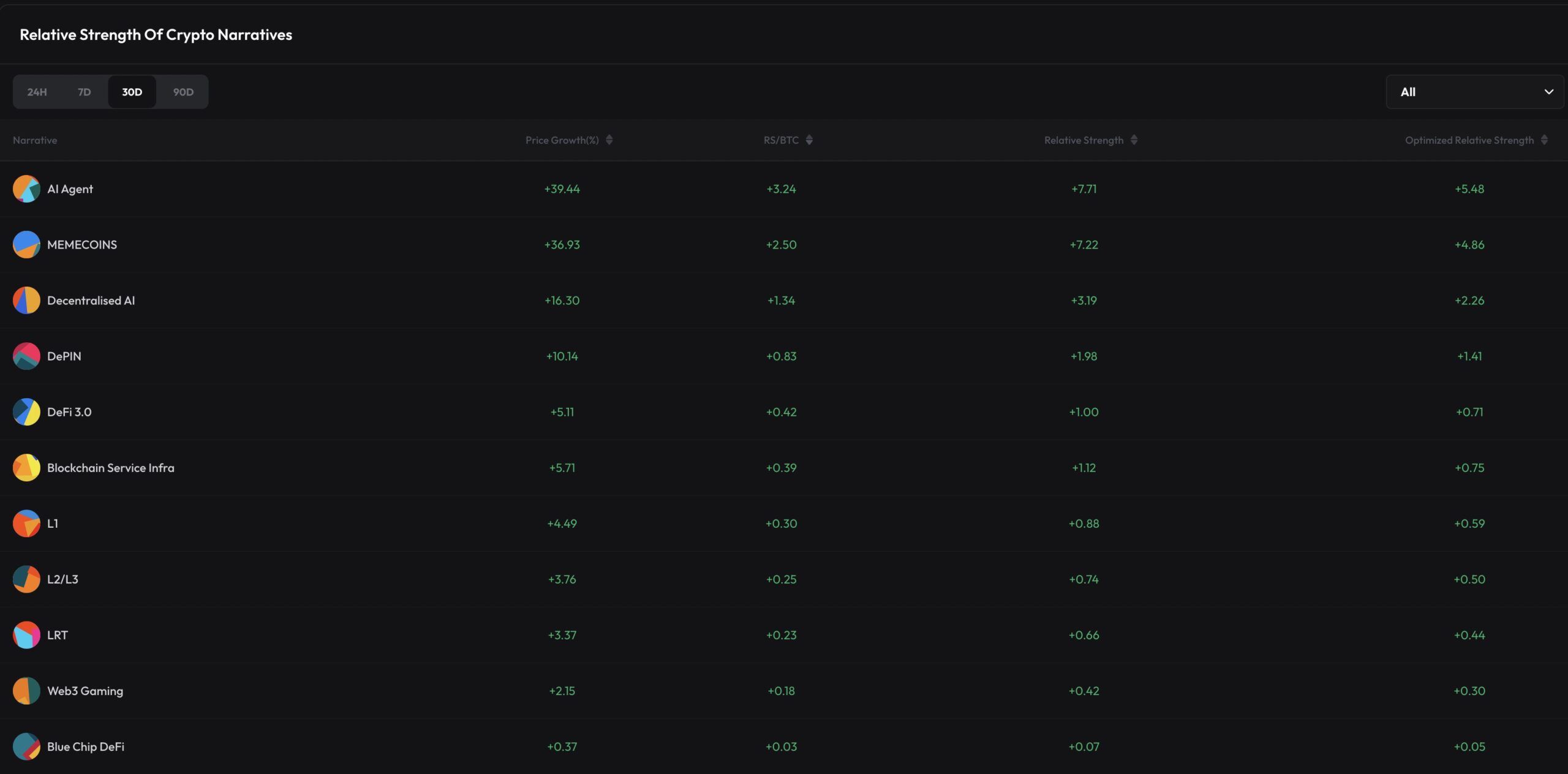Click the Blue Chip DeFi icon

coord(26,746)
